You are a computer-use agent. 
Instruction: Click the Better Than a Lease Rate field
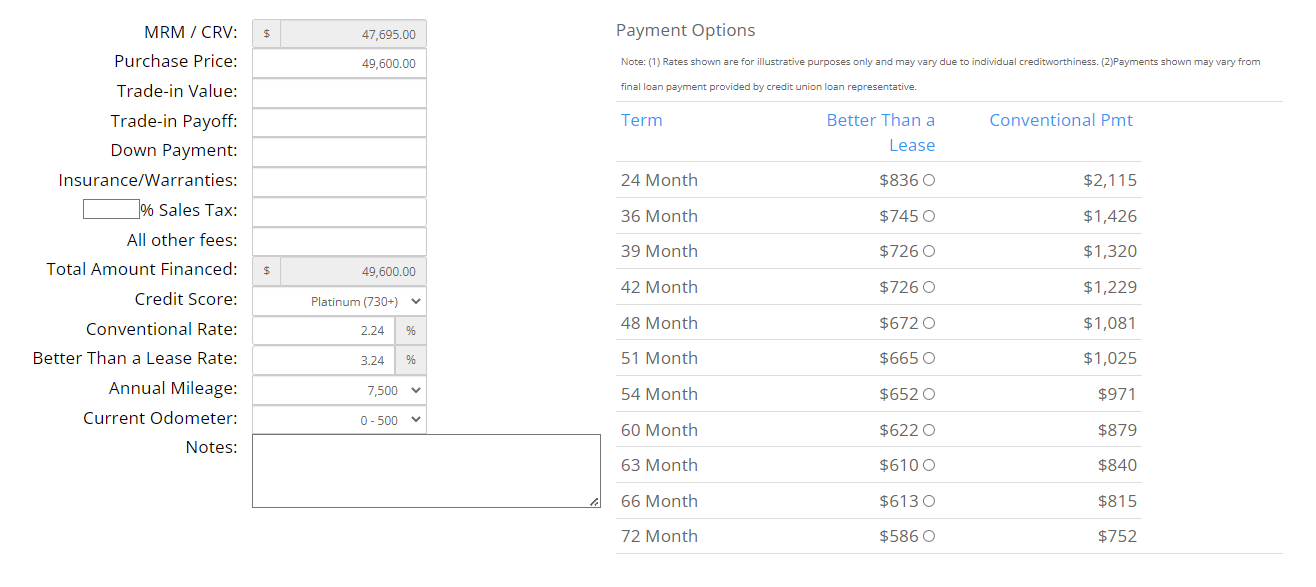click(324, 359)
